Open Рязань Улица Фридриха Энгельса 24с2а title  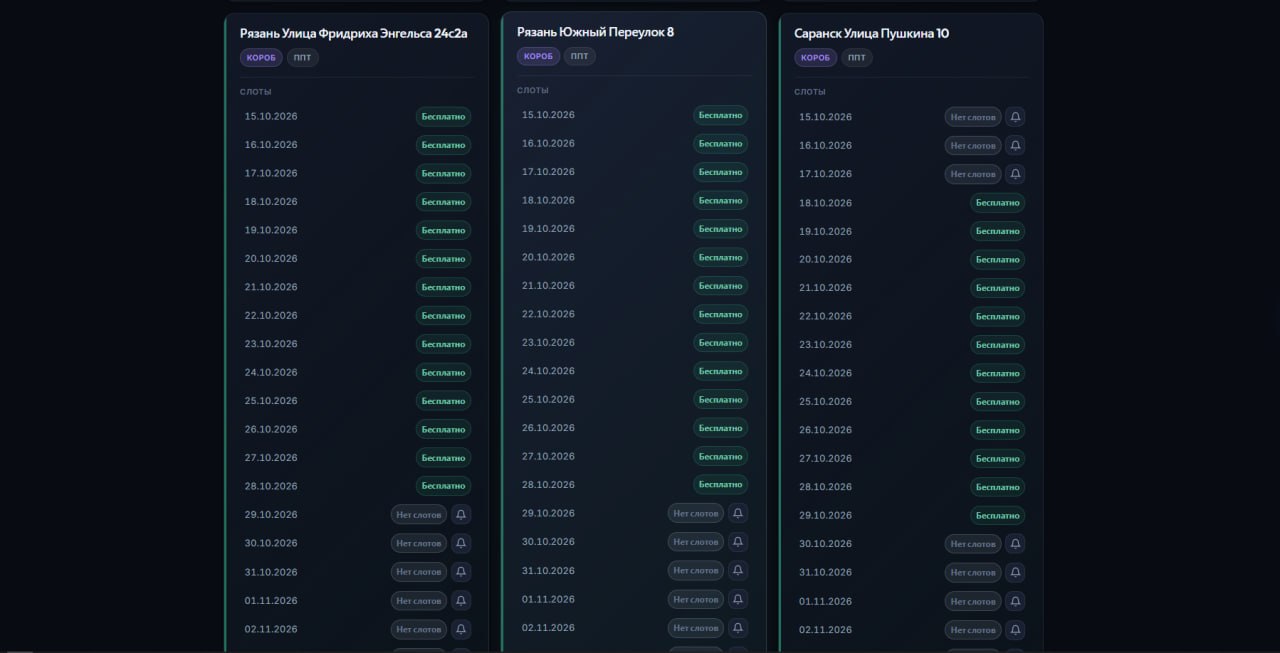coord(354,33)
